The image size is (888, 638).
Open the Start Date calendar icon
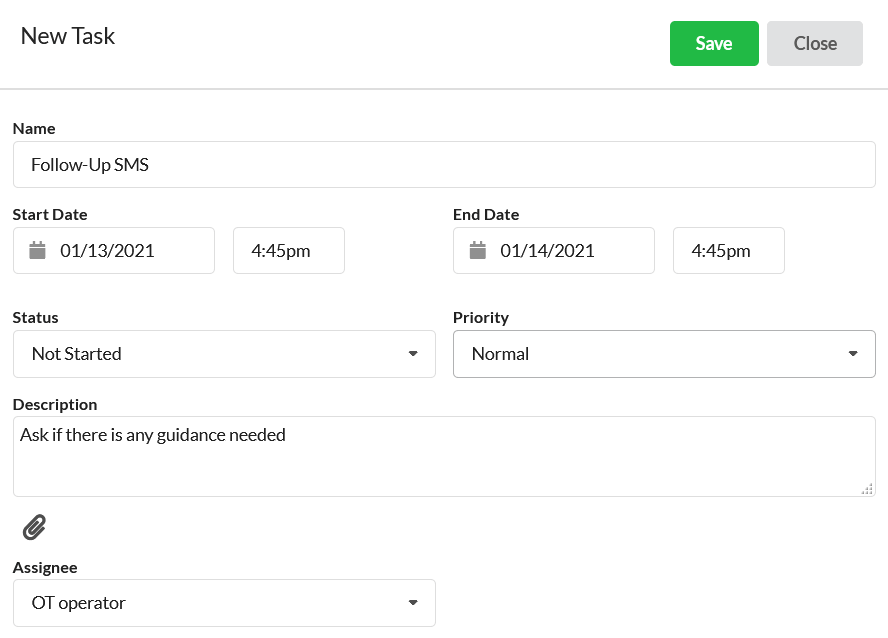[x=37, y=250]
